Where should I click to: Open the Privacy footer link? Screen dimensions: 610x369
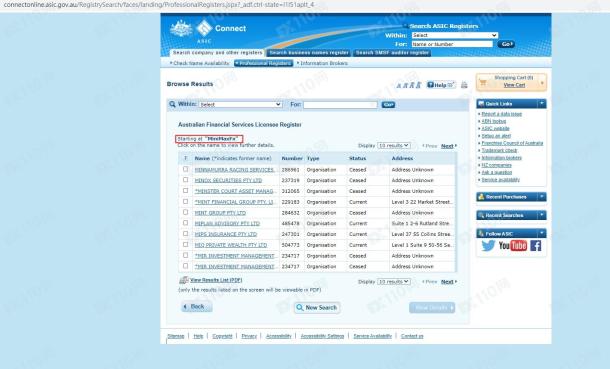pyautogui.click(x=249, y=336)
